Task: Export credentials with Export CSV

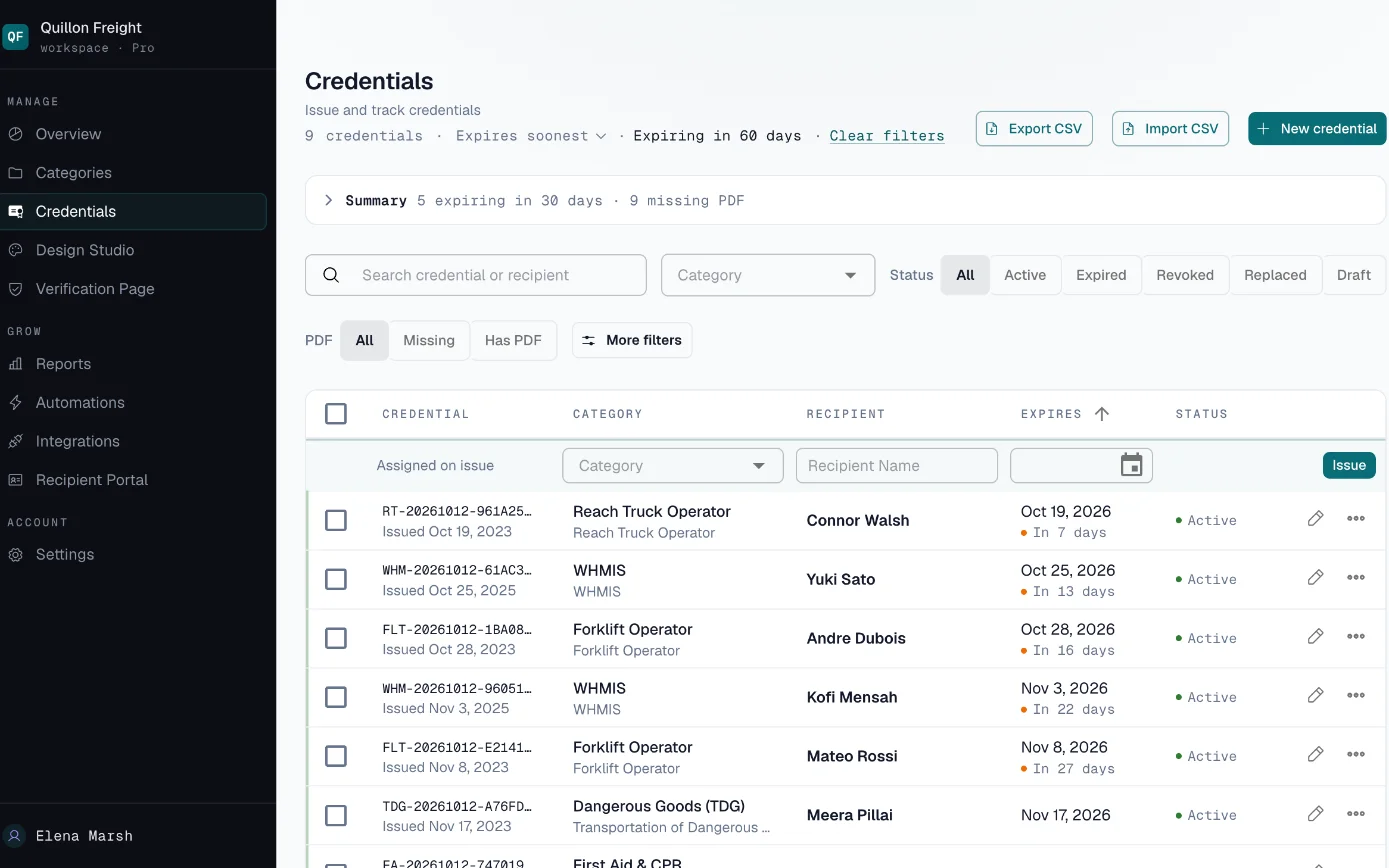Action: 1034,129
